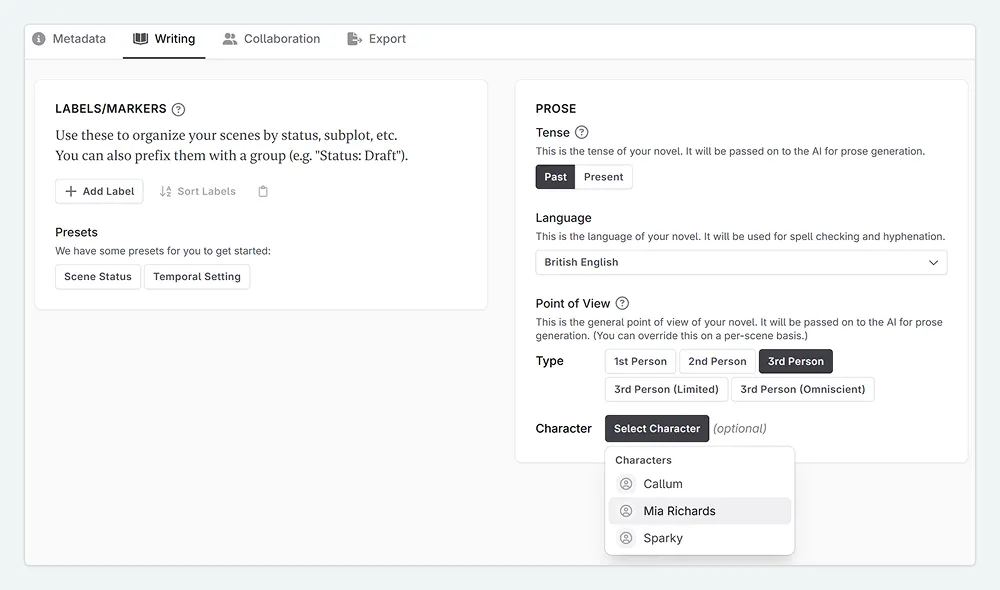The image size is (1000, 590).
Task: Click the collaboration people icon
Action: point(230,39)
